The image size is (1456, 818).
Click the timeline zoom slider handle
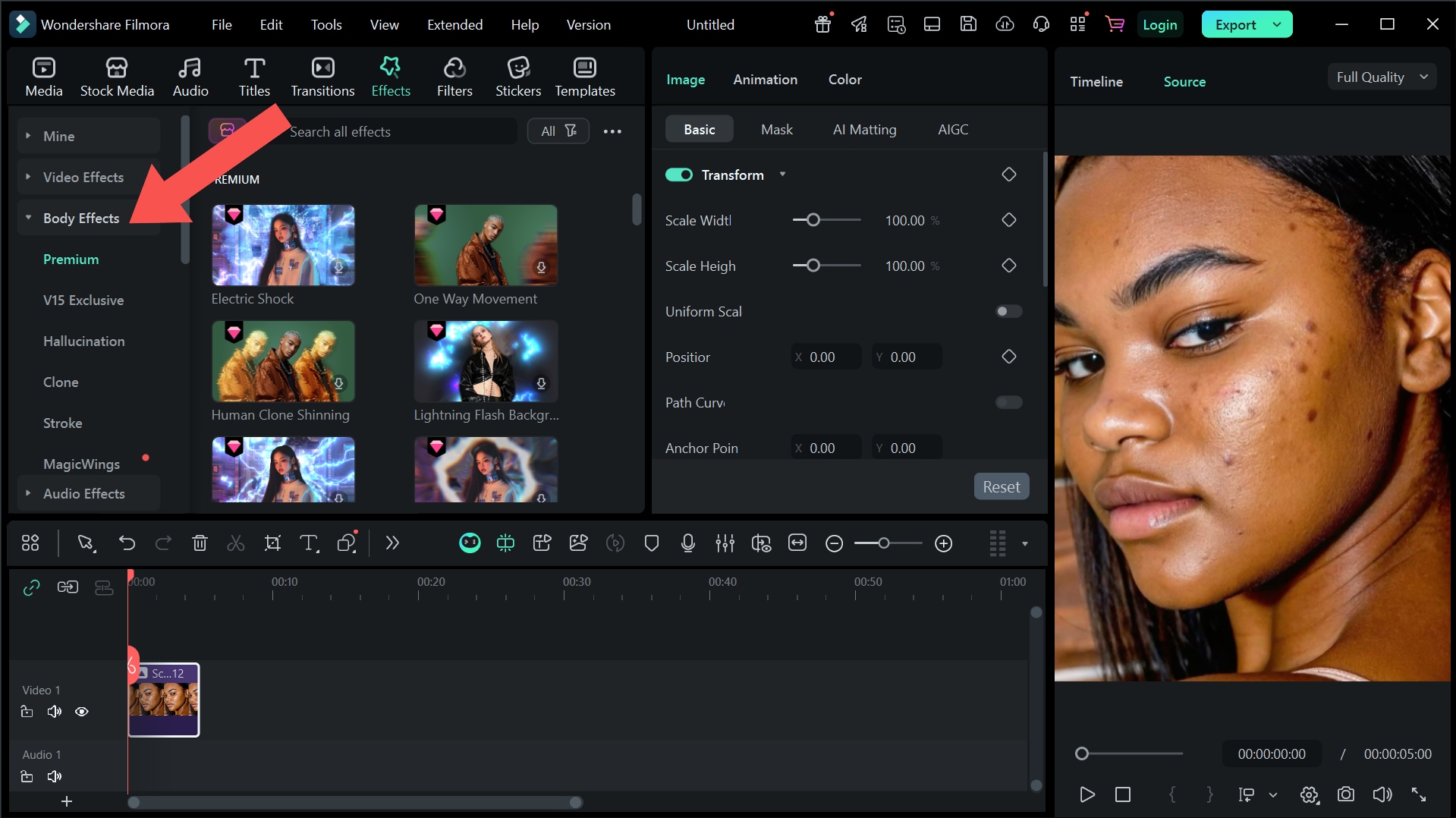tap(883, 543)
